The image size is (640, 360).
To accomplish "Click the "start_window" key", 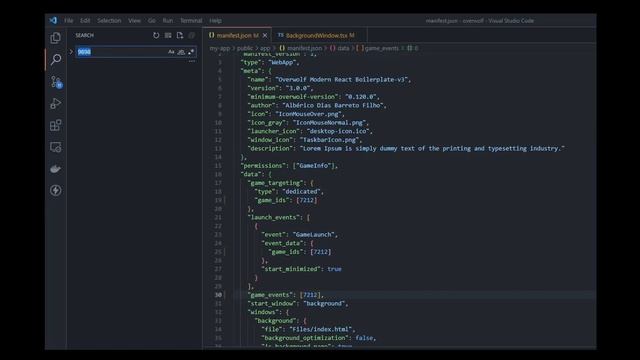I will tap(271, 303).
